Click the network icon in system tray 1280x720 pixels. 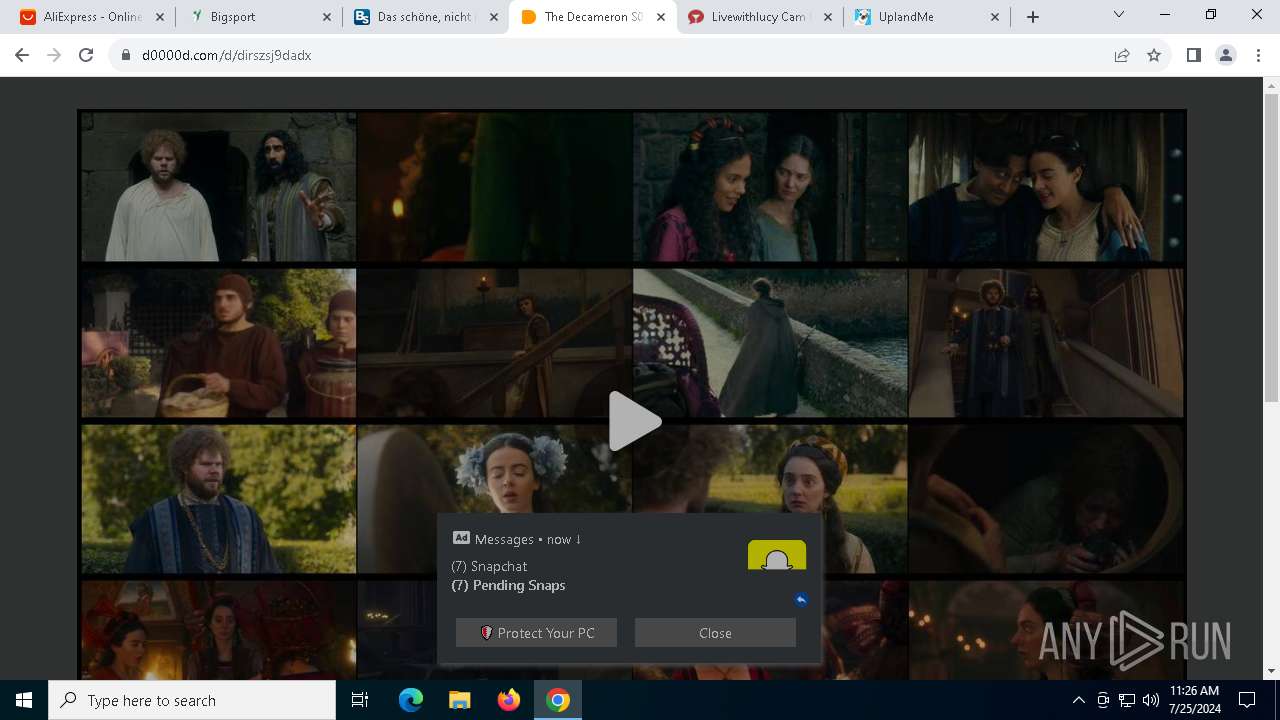point(1127,700)
